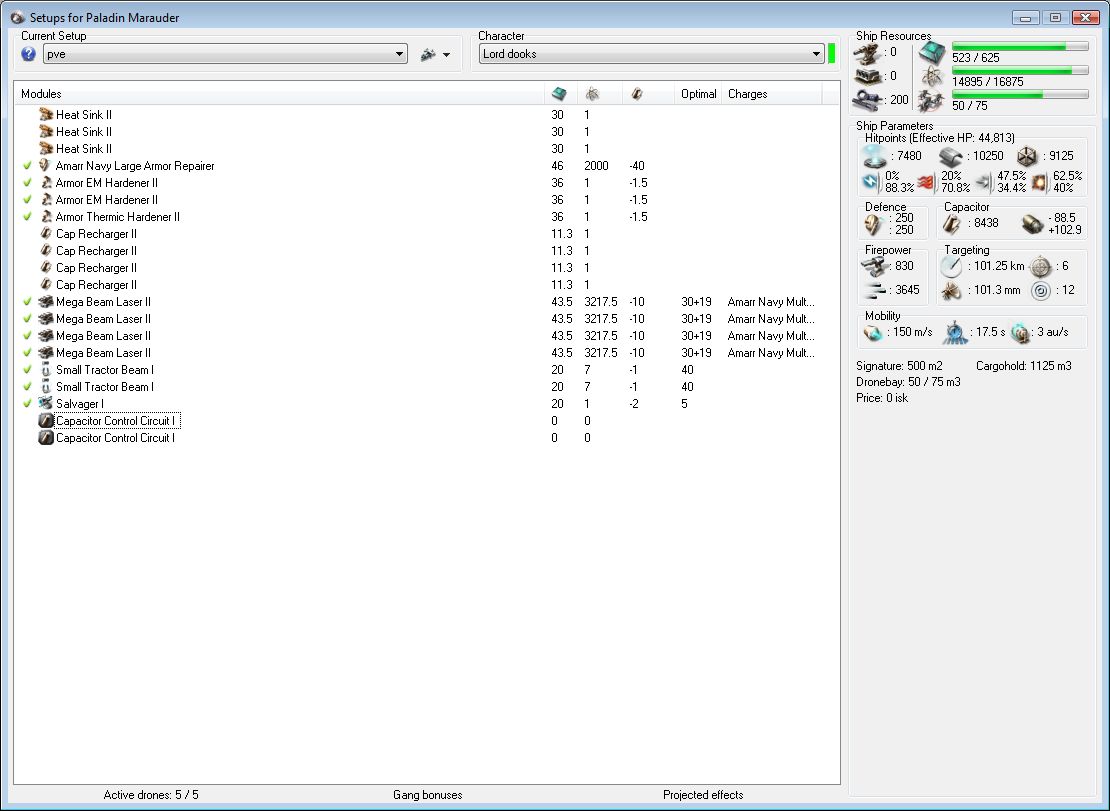Click the max velocity icon

[x=873, y=333]
